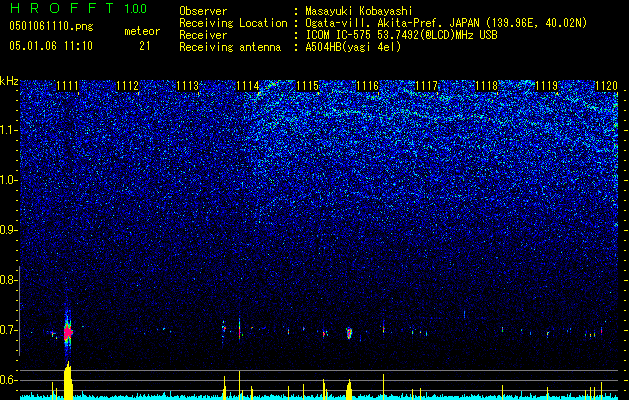This screenshot has height=400, width=629.
Task: Click the 0.6 kHz axis label
Action: pyautogui.click(x=9, y=380)
